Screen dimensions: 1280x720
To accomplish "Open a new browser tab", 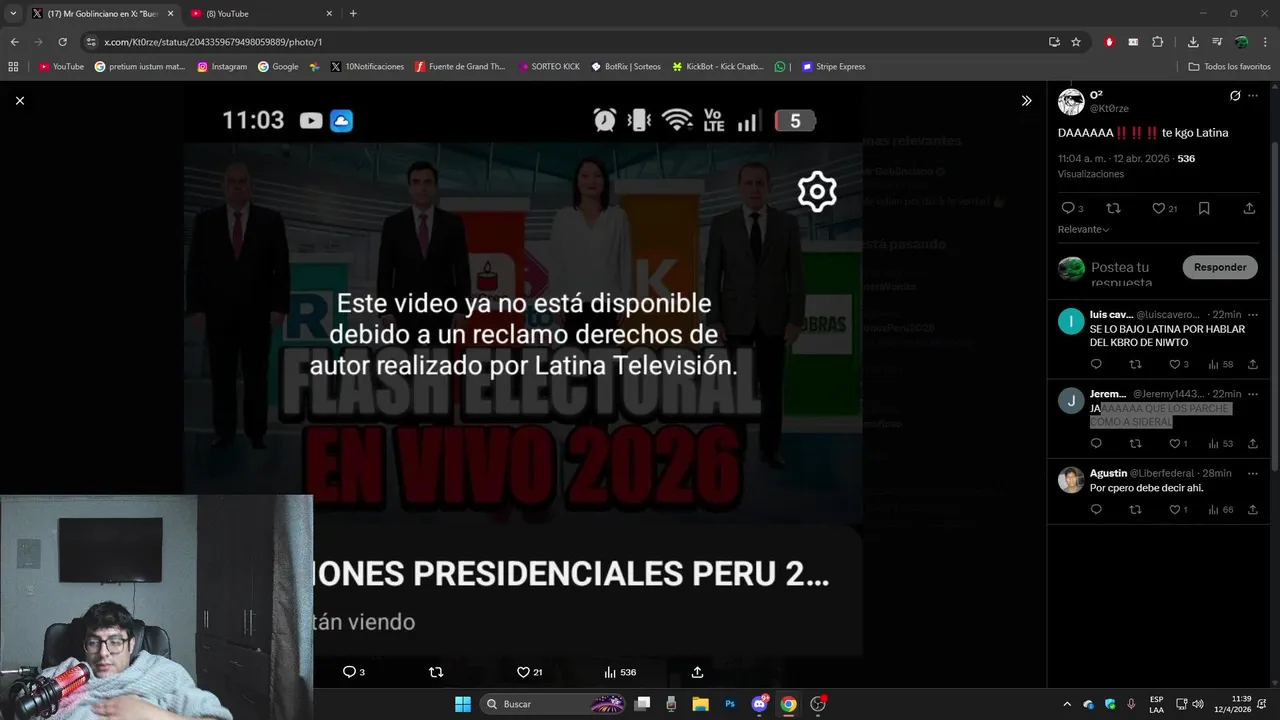I will [353, 13].
